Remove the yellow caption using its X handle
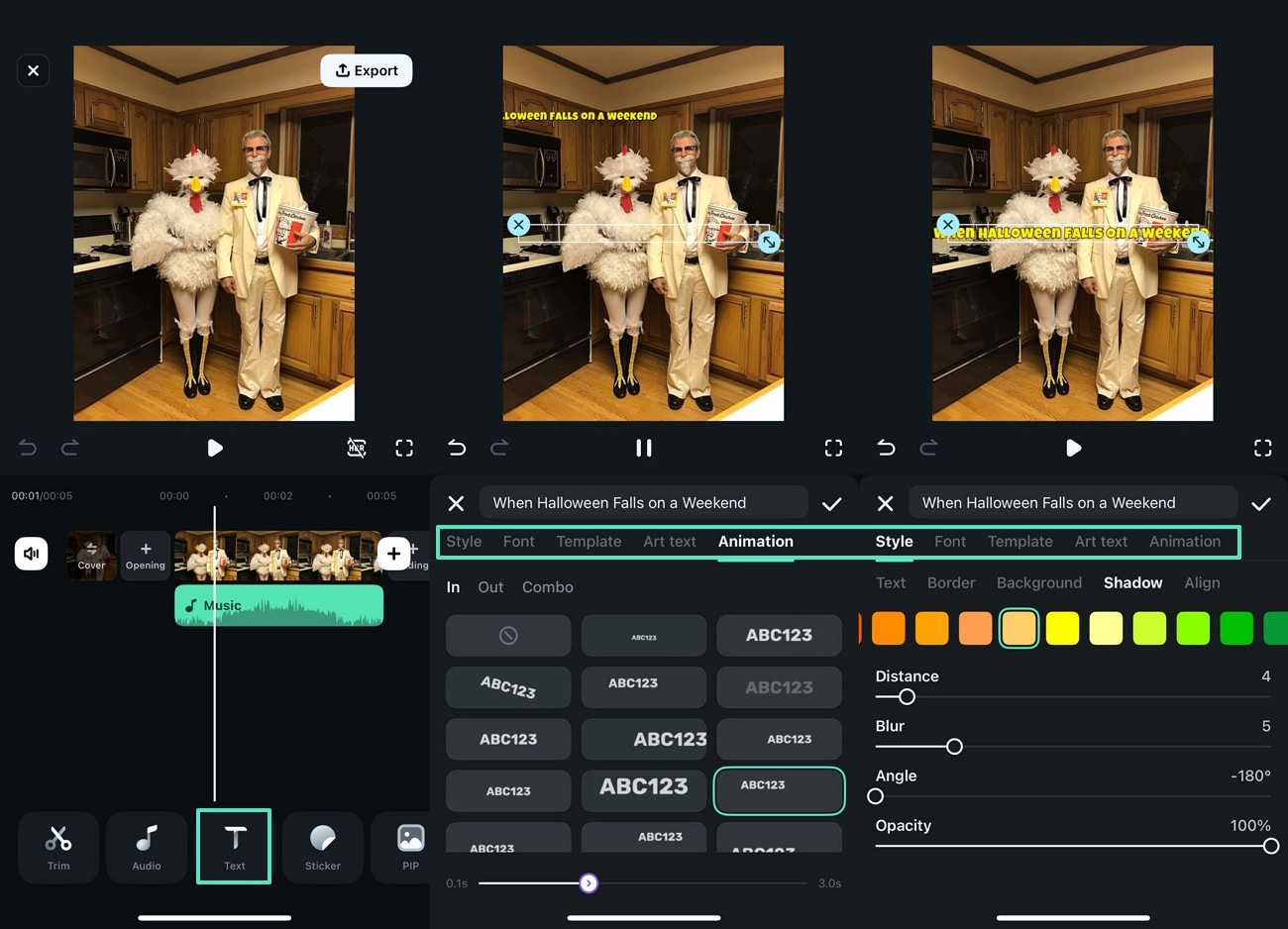The image size is (1288, 929). point(948,225)
